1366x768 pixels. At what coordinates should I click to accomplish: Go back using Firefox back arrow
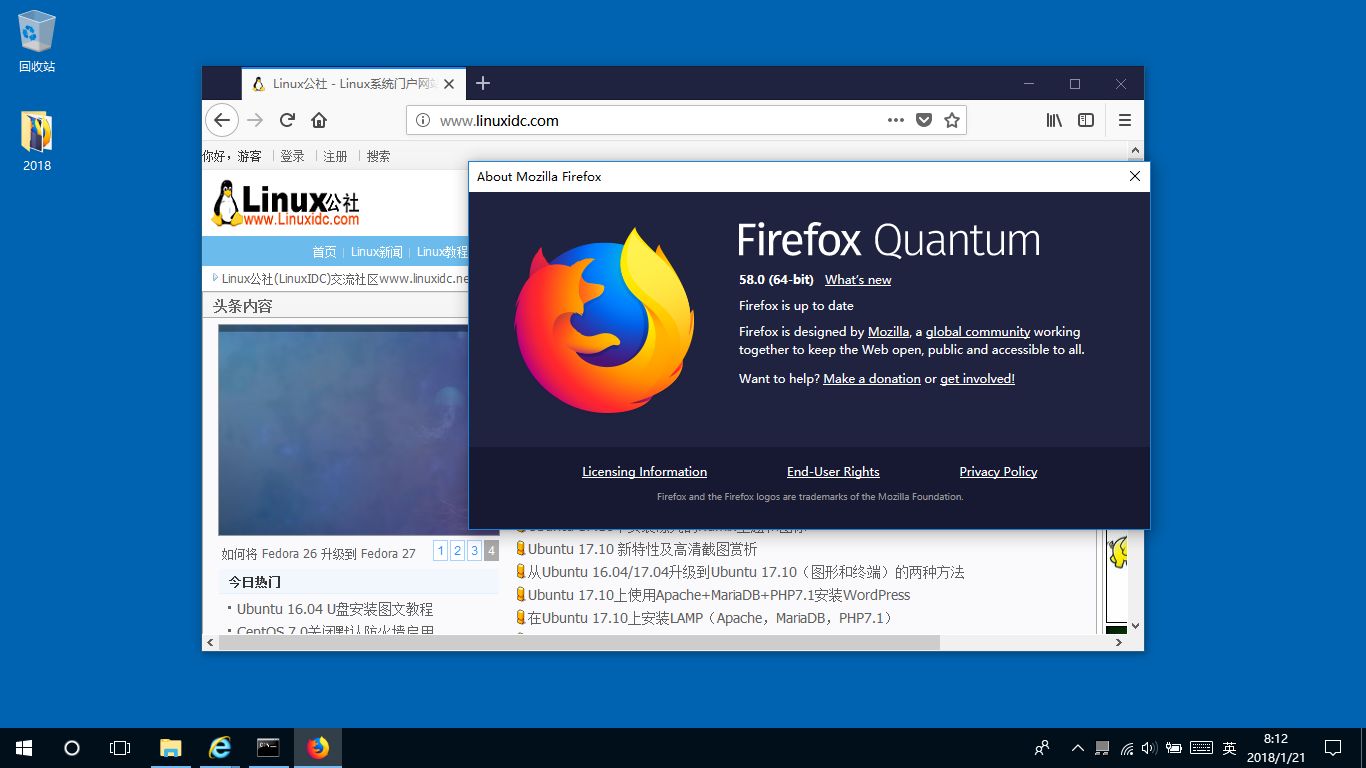(x=222, y=120)
